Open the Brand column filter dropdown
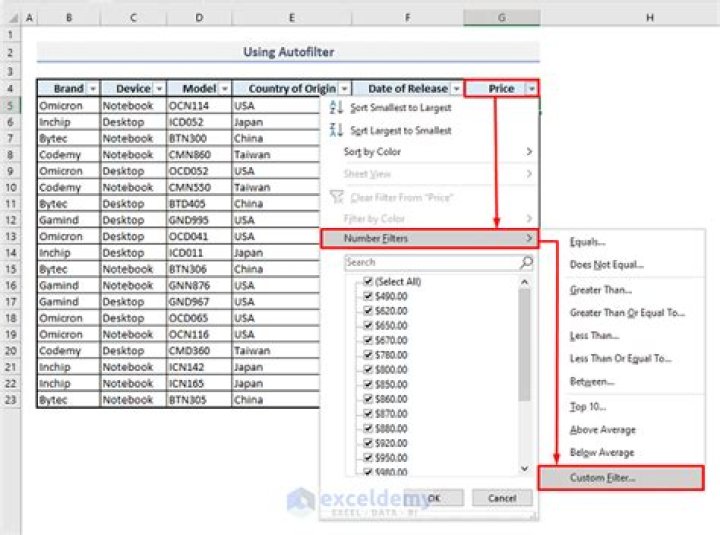 93,89
